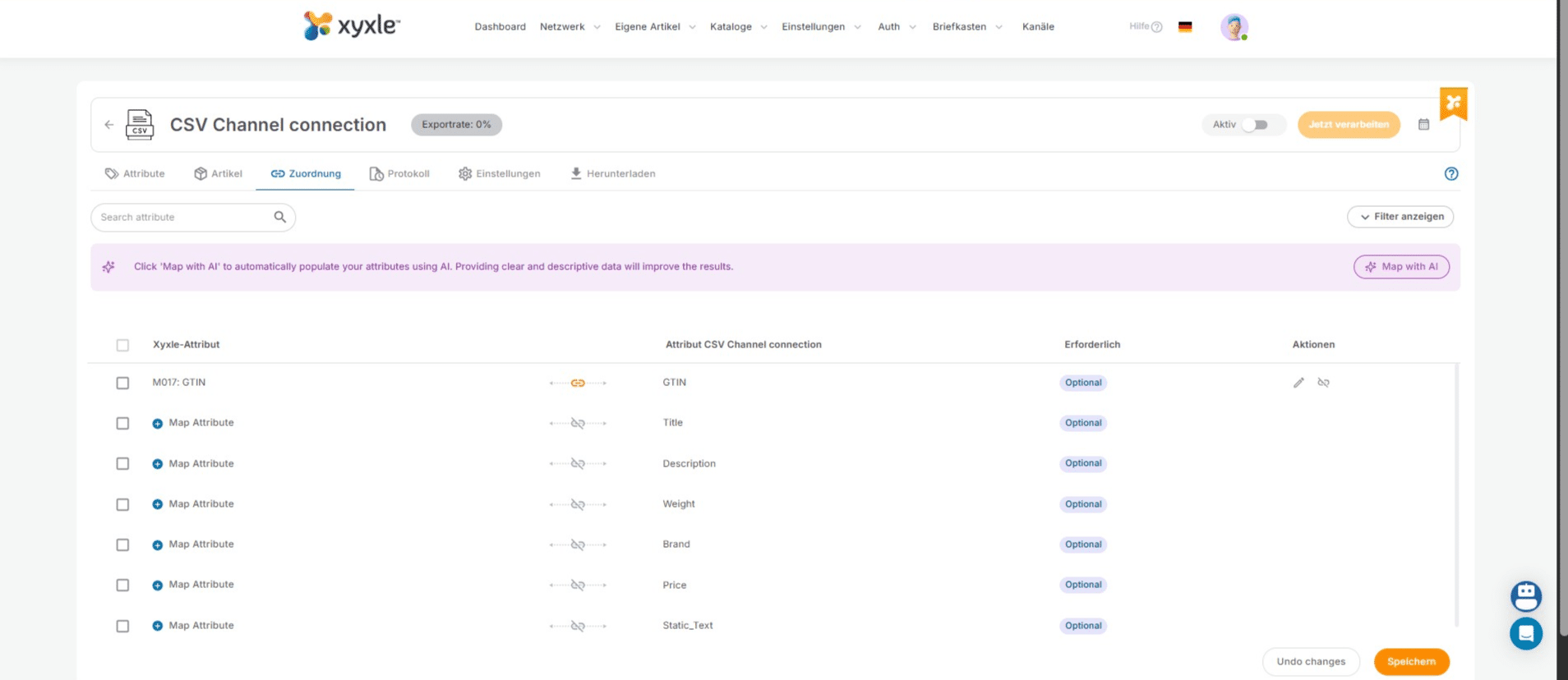
Task: Click the pencil edit icon for GTIN
Action: [1298, 383]
